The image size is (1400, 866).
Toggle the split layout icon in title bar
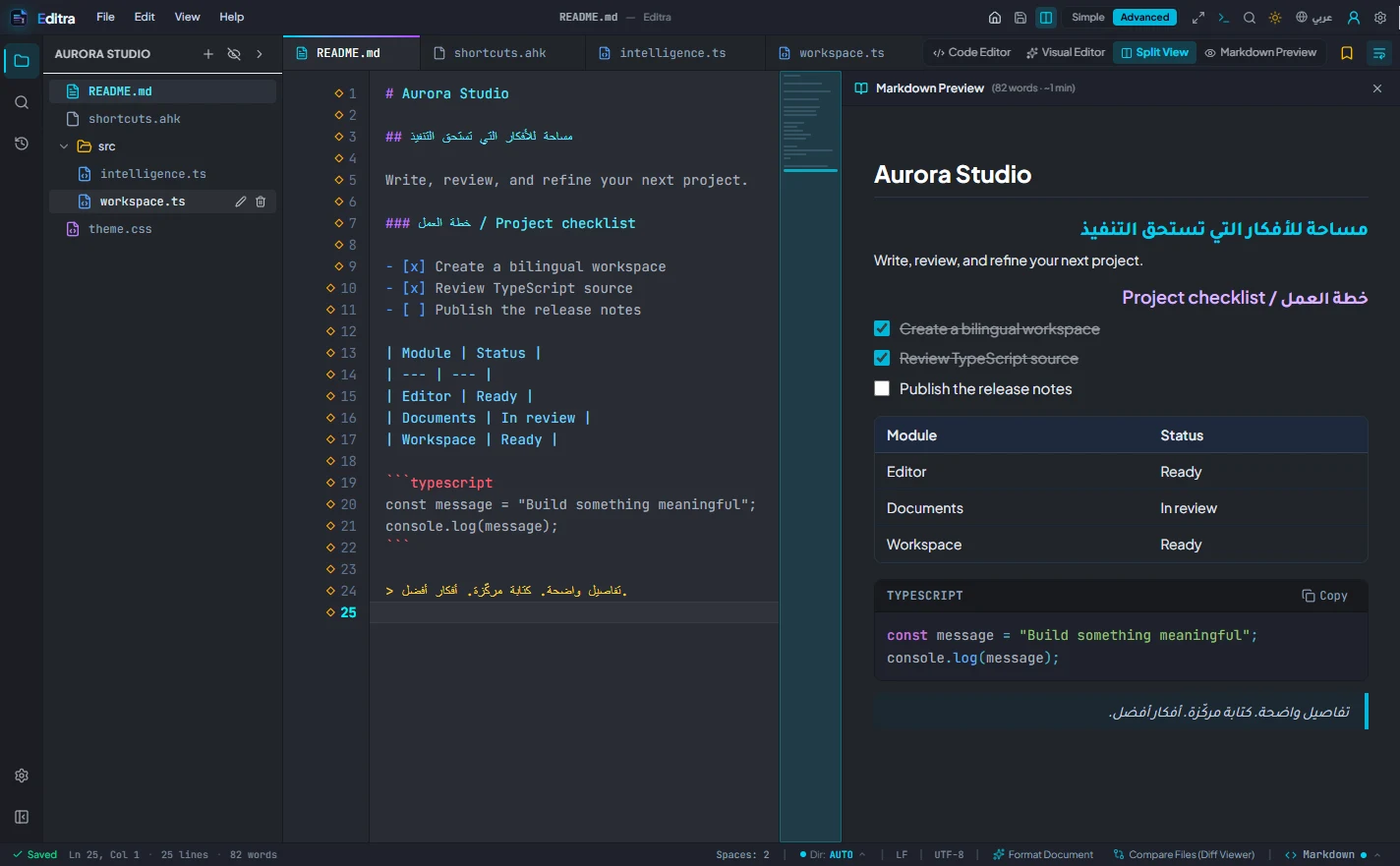(x=1046, y=18)
